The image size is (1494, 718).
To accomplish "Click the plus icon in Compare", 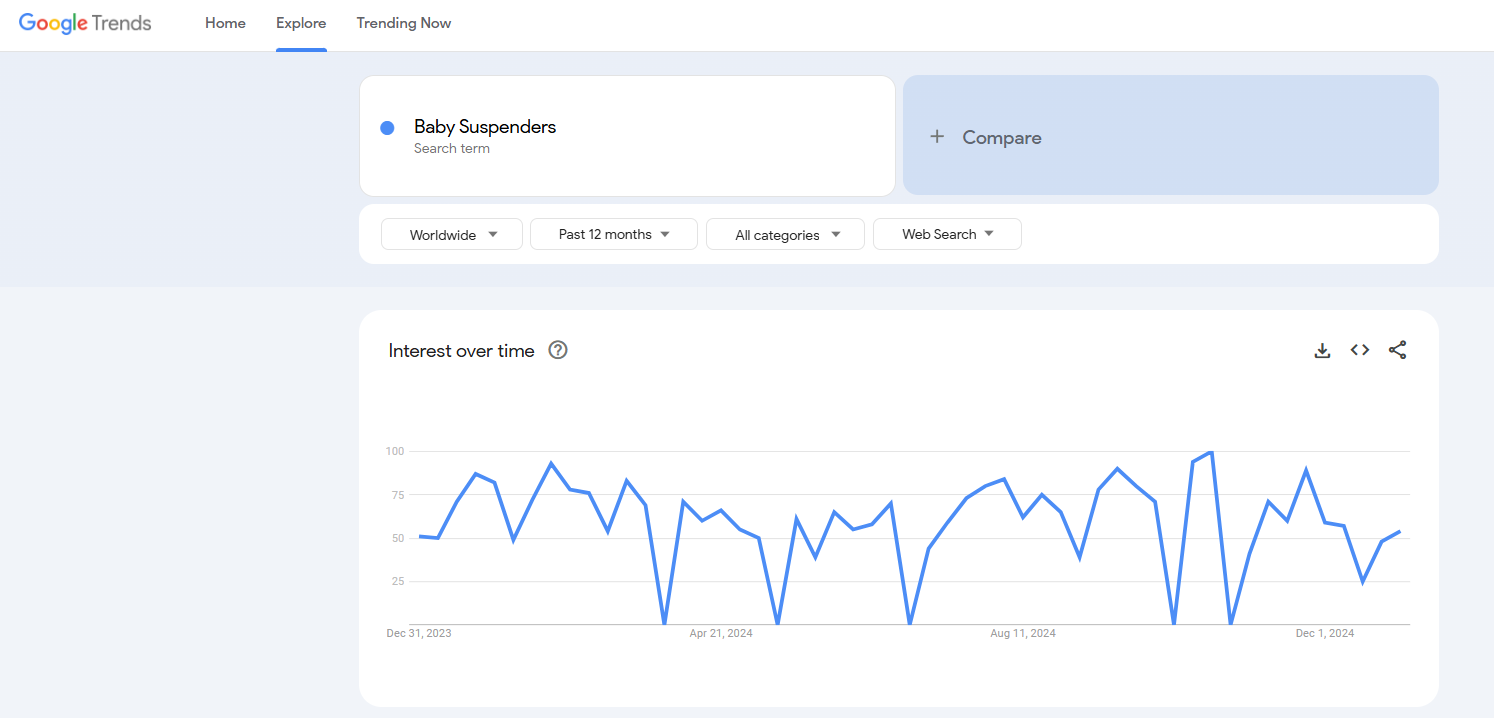I will (x=937, y=137).
